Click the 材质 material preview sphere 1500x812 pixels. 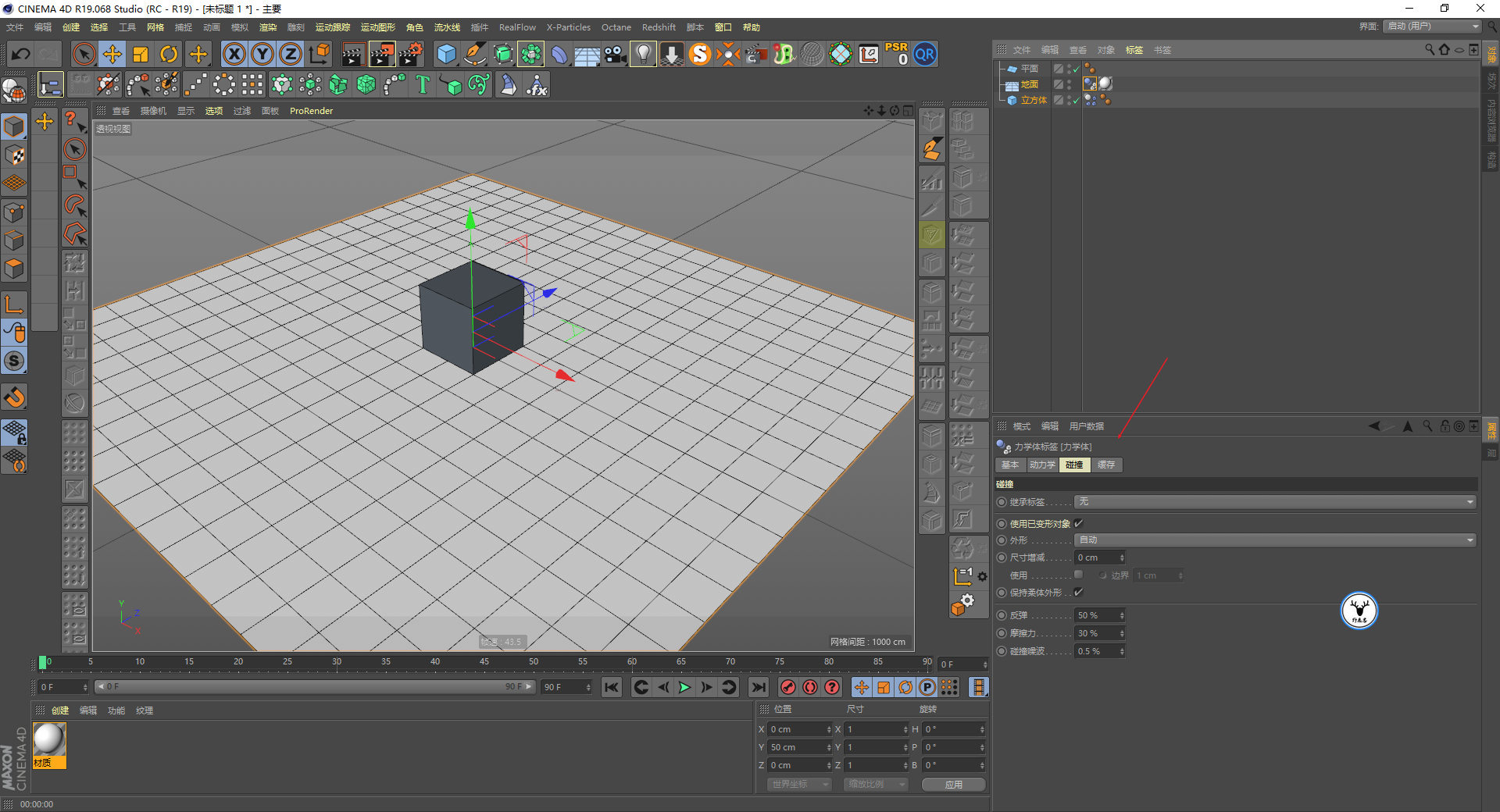coord(49,739)
